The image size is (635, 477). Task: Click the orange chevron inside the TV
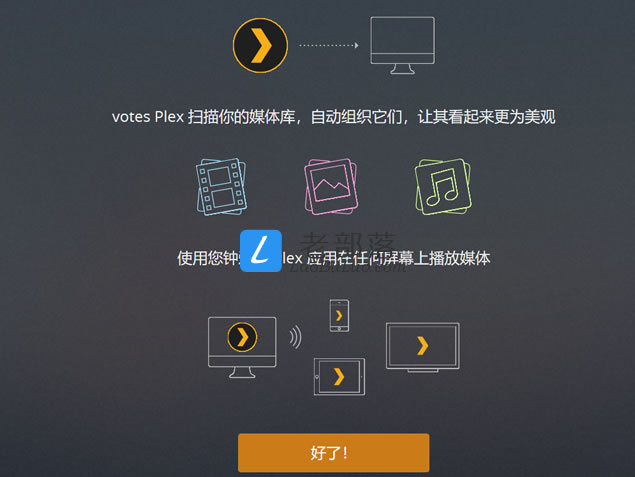pyautogui.click(x=422, y=345)
